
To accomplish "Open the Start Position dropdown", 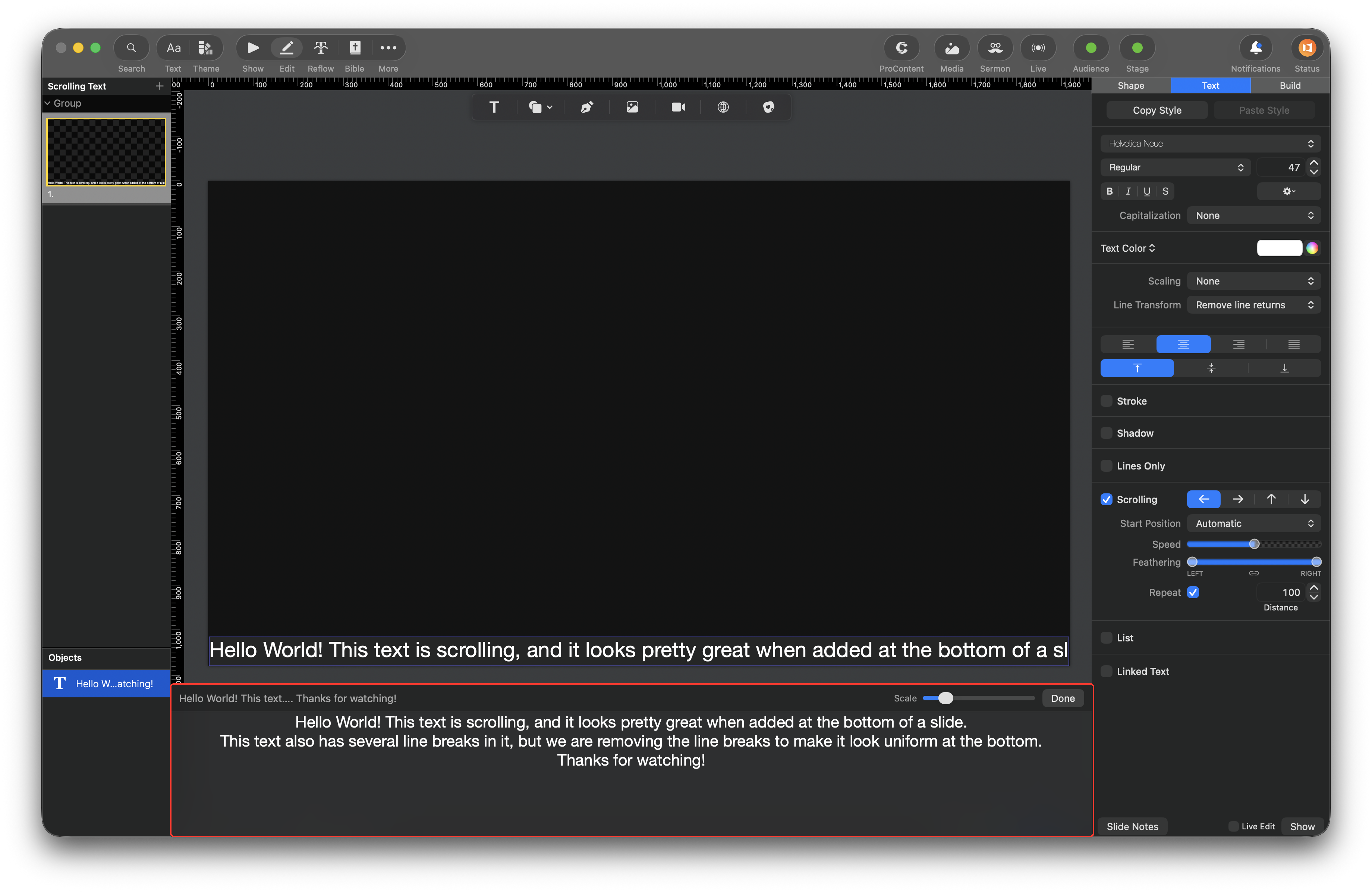I will 1254,524.
